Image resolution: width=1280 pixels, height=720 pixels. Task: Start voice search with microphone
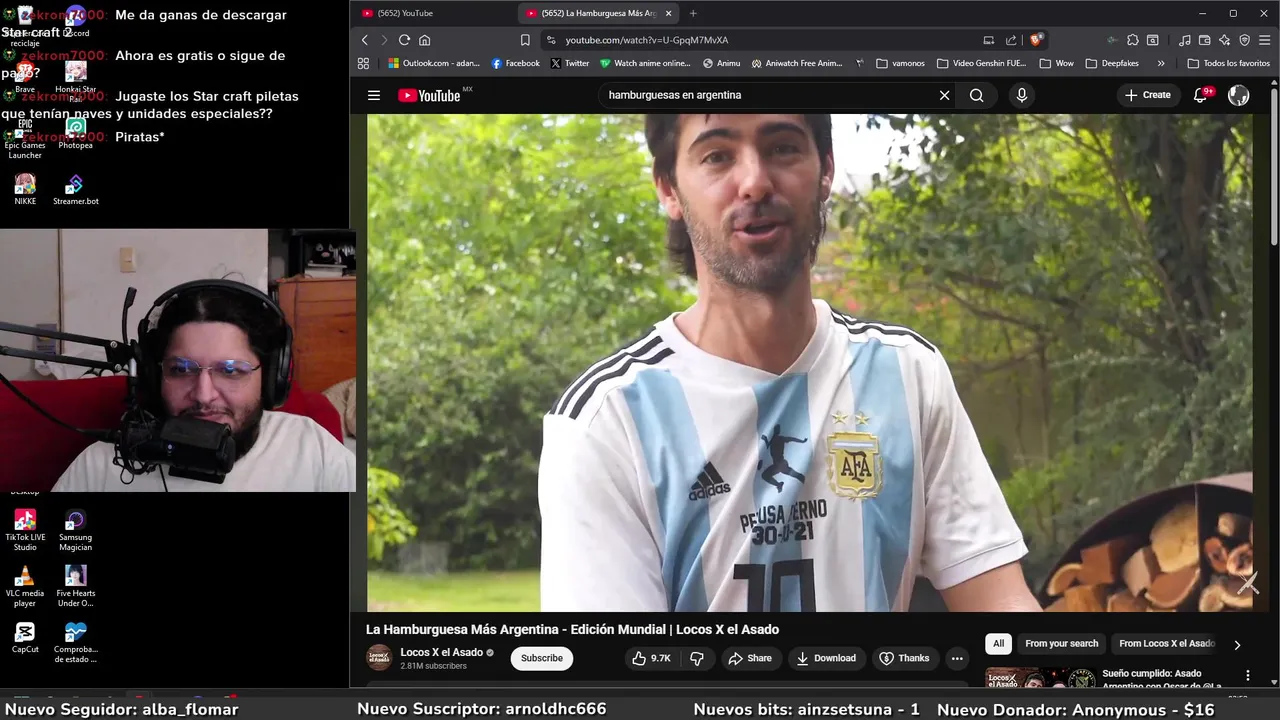[x=1021, y=95]
